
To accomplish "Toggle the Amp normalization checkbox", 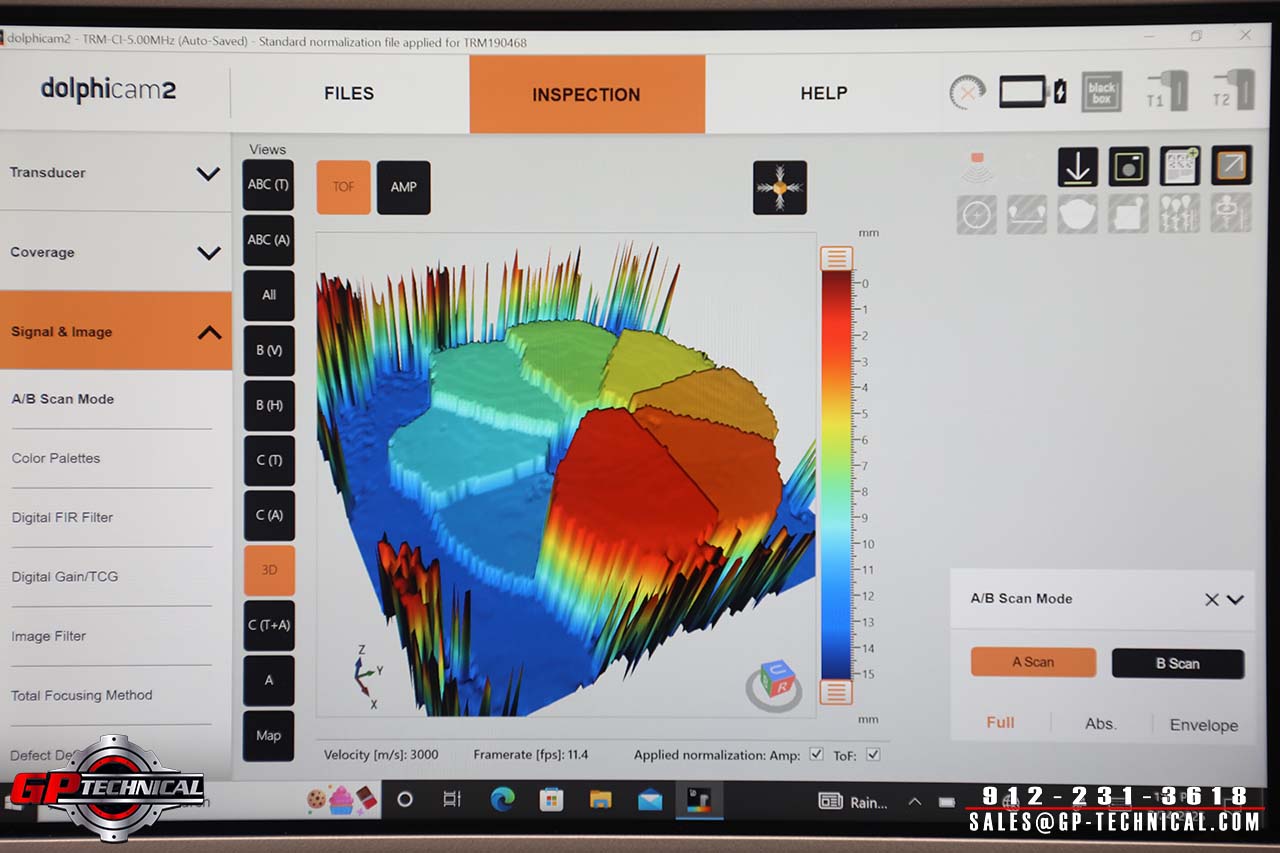I will click(x=816, y=755).
